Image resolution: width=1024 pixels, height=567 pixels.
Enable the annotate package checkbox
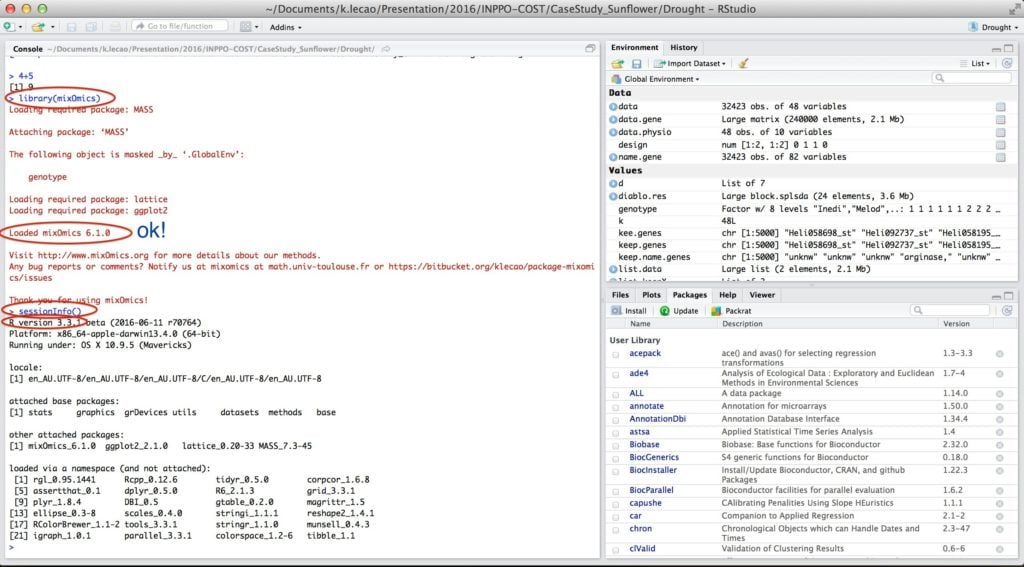coord(615,407)
